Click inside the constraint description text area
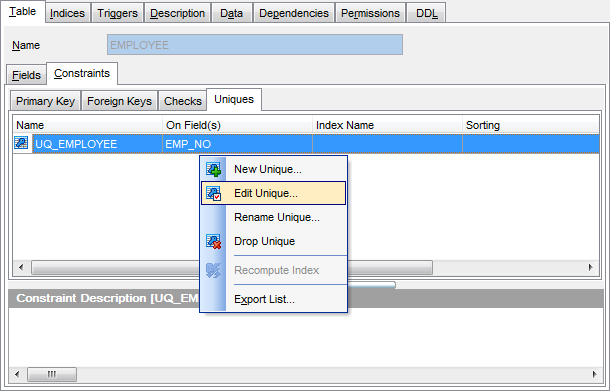Screen dimensions: 610x391 [306, 337]
